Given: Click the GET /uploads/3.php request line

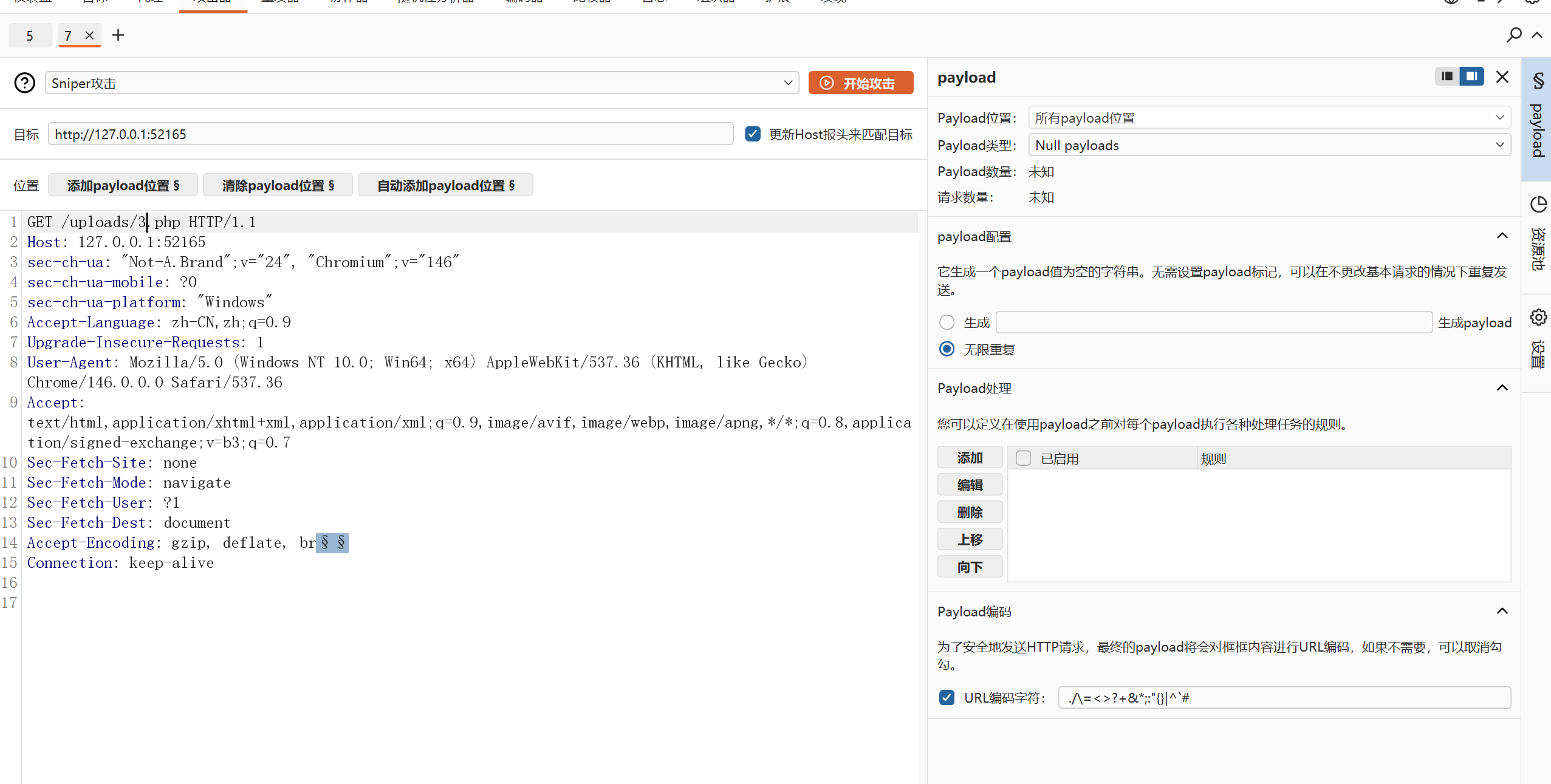Looking at the screenshot, I should coord(142,222).
